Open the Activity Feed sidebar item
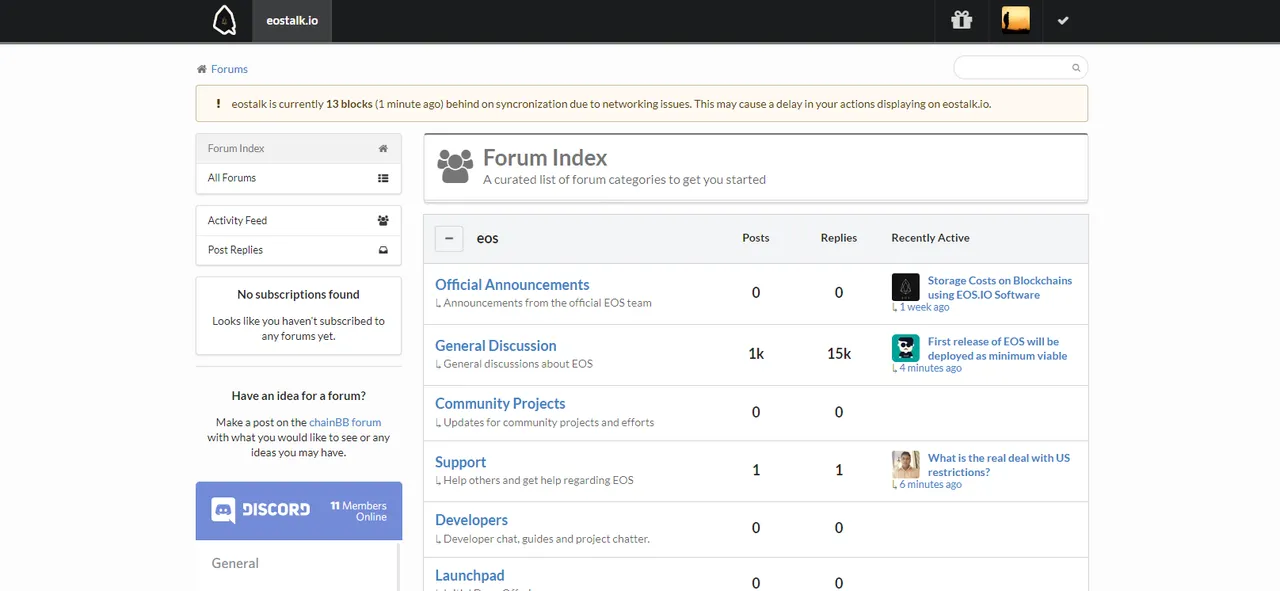This screenshot has width=1280, height=591. pyautogui.click(x=298, y=220)
